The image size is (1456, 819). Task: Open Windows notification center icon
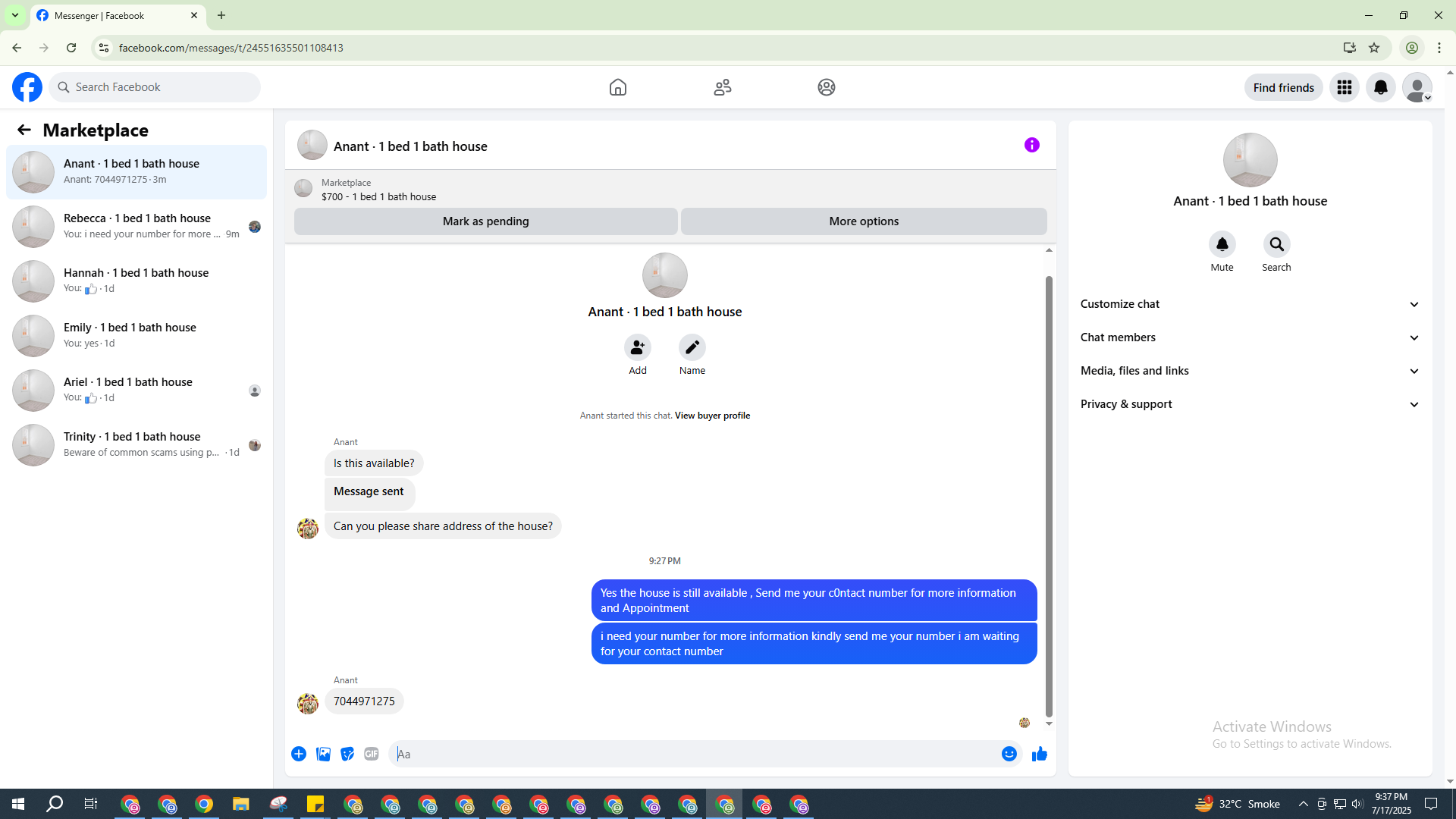1431,804
